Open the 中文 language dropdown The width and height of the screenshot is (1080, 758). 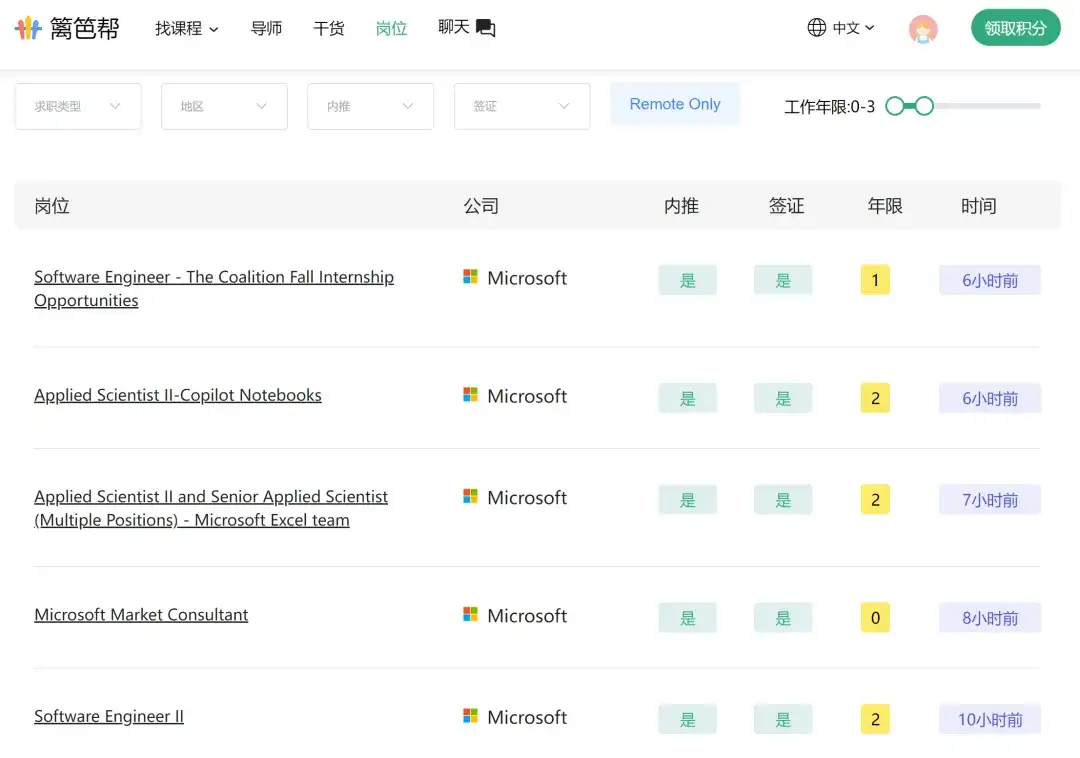pyautogui.click(x=853, y=28)
